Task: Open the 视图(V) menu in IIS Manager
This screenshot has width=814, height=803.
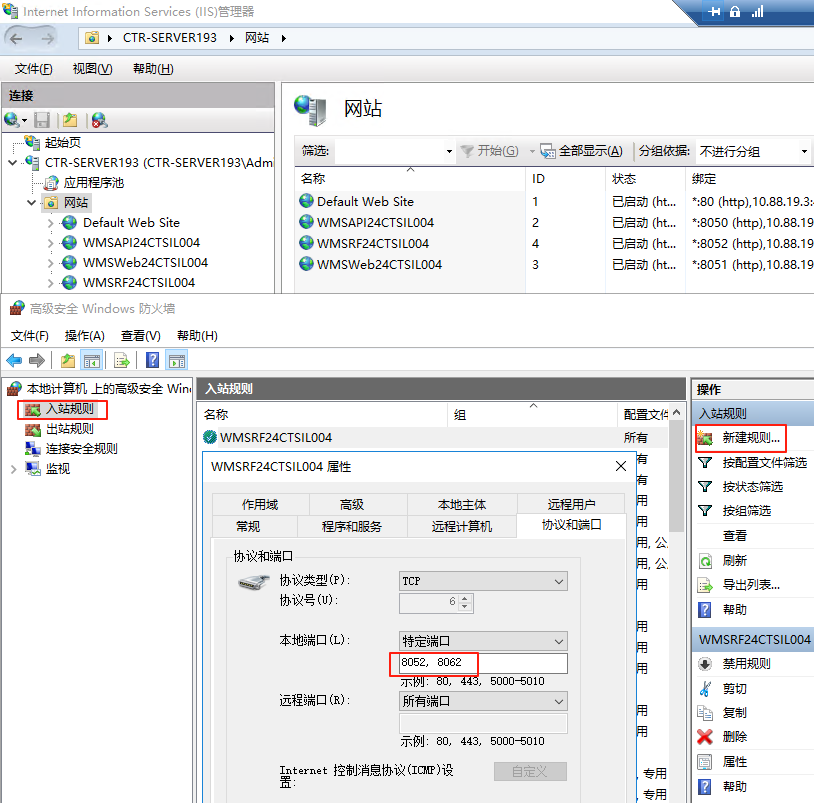Action: click(92, 69)
